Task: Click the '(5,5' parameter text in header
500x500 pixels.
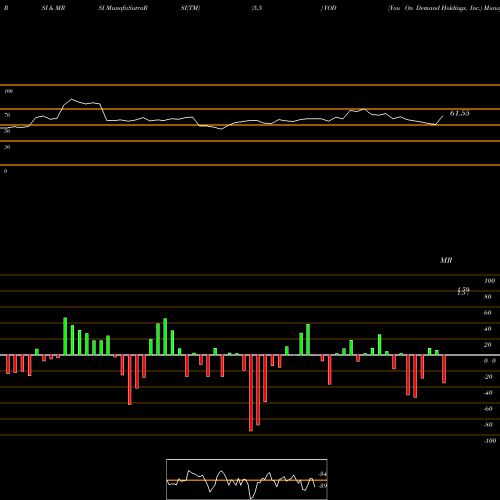Action: pyautogui.click(x=257, y=8)
